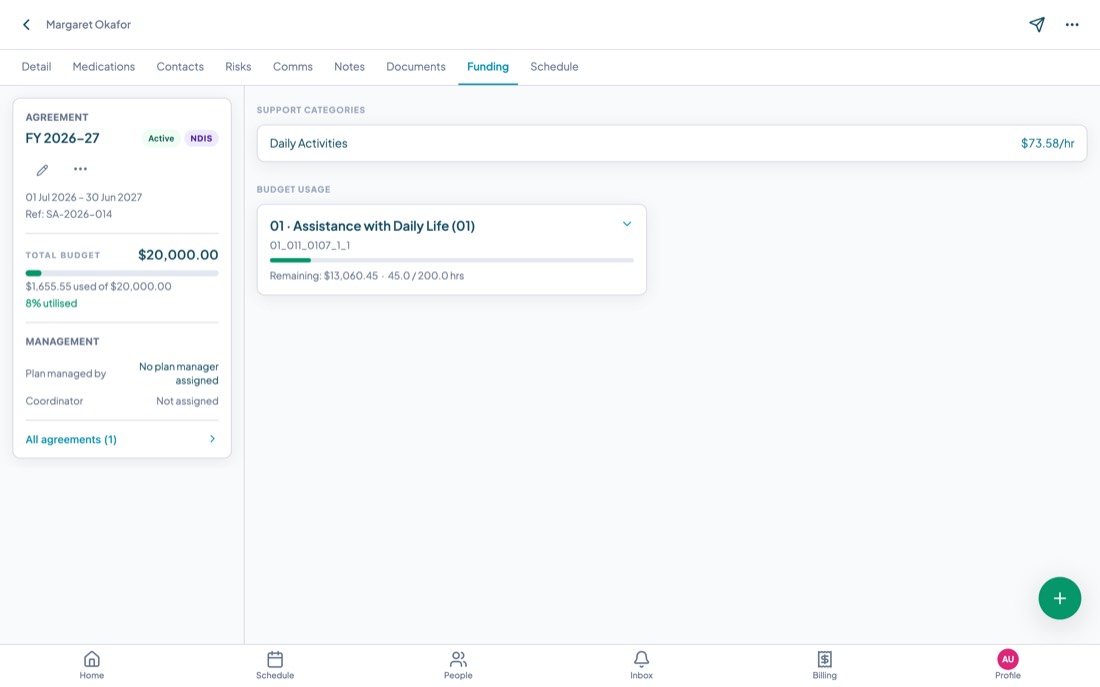The width and height of the screenshot is (1100, 687).
Task: Open the Documents tab
Action: pos(416,67)
